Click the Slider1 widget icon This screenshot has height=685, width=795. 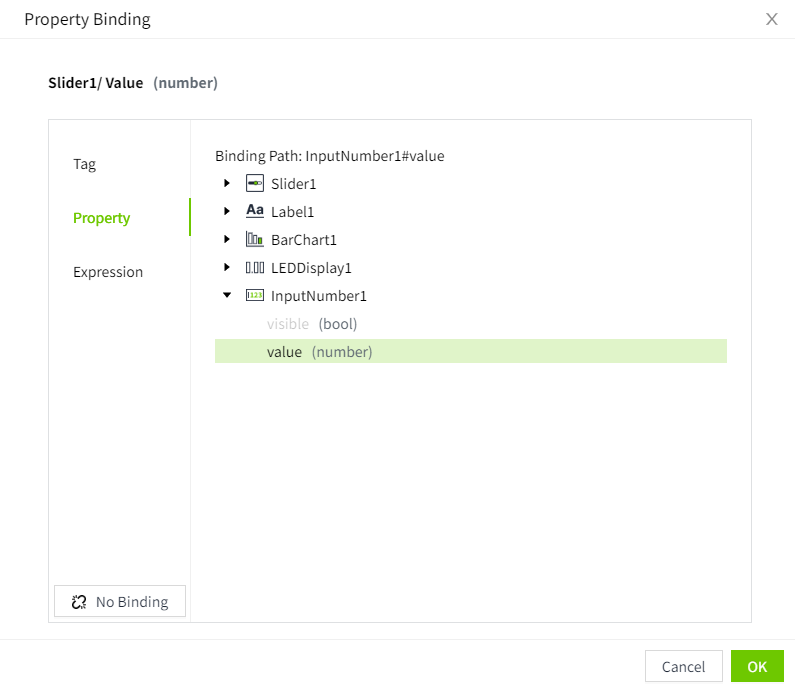click(x=255, y=184)
